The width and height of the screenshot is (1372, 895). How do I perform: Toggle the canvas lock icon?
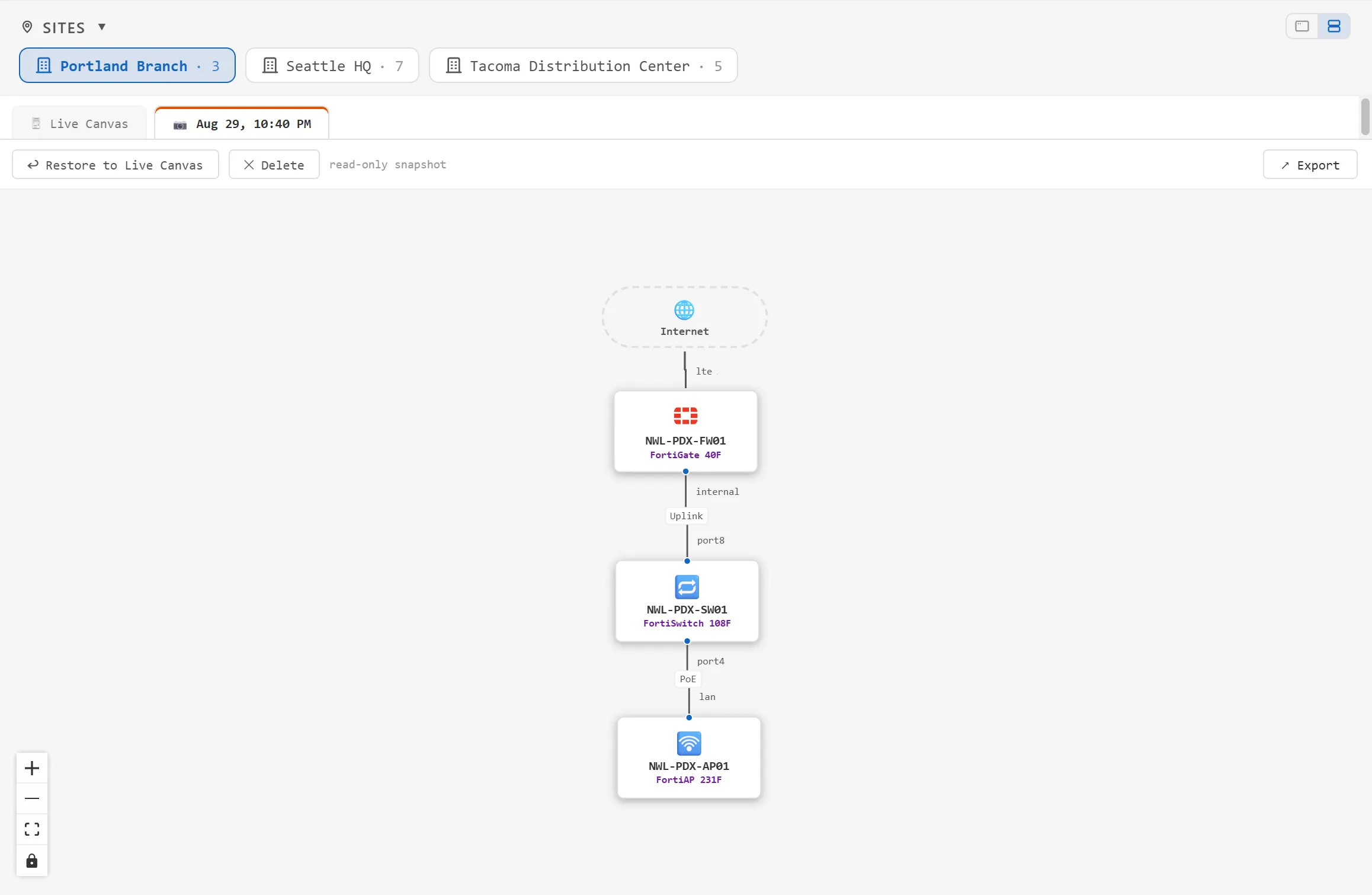(x=32, y=861)
